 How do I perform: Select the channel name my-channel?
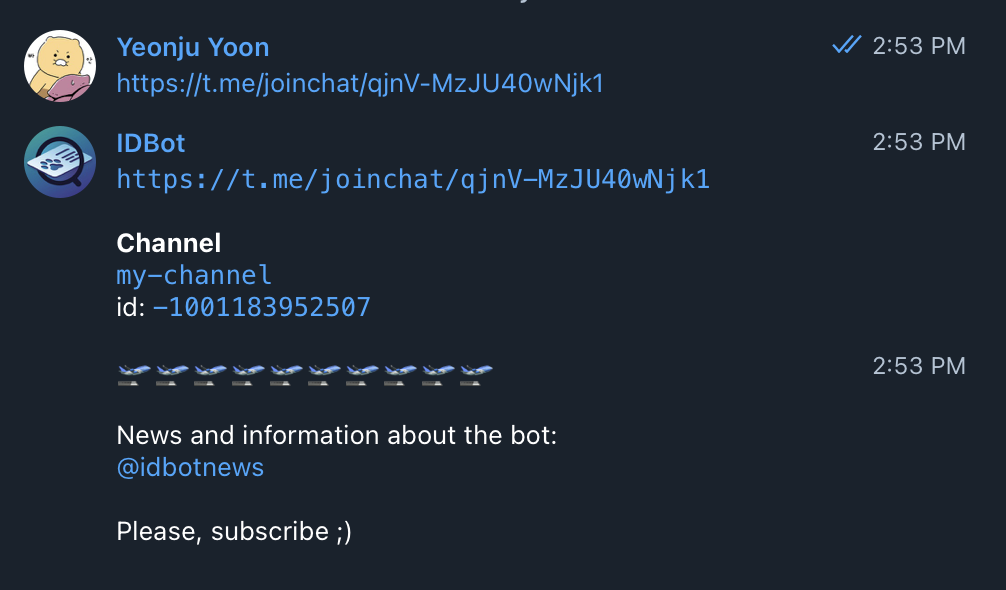[193, 274]
